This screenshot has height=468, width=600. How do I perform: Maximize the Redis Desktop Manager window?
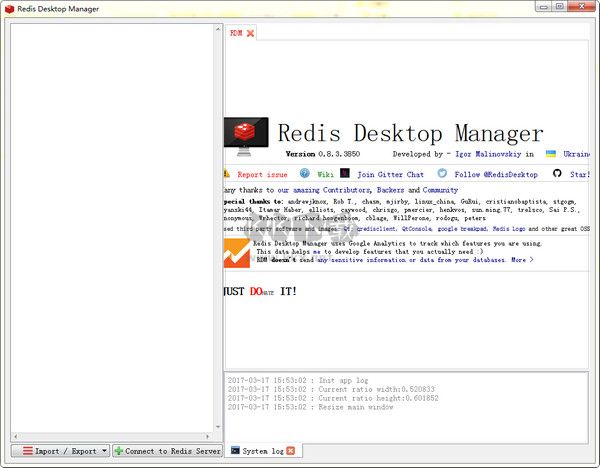[x=559, y=7]
